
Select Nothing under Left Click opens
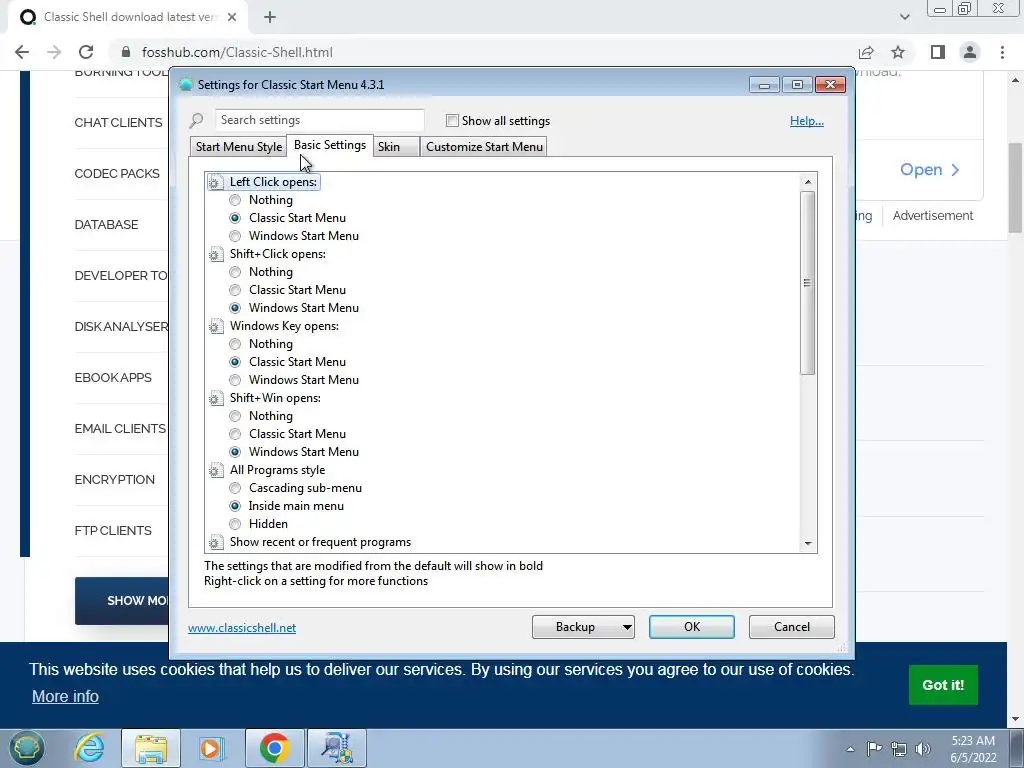coord(235,200)
